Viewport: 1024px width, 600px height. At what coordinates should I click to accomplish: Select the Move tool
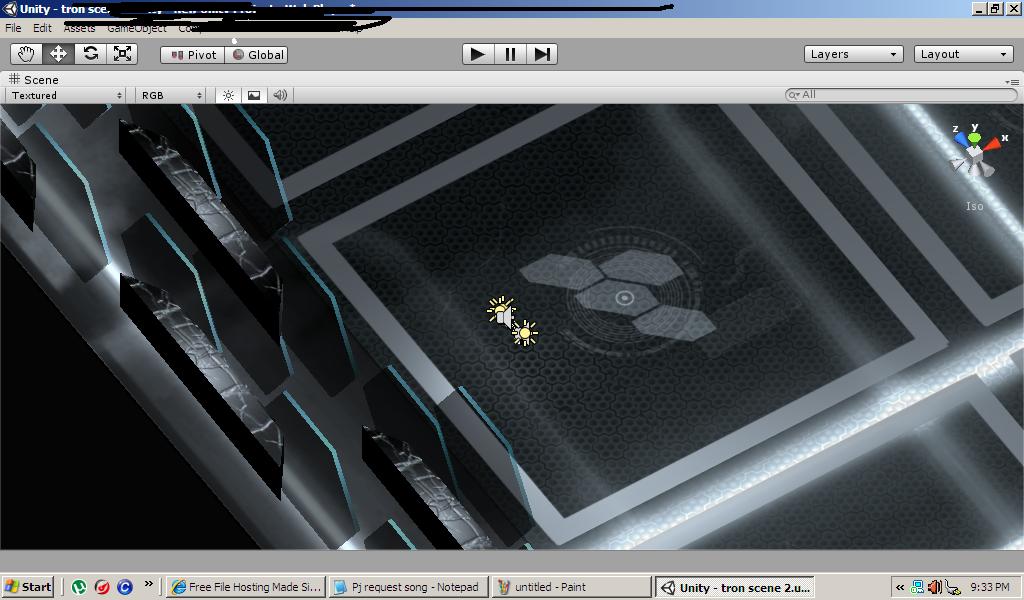tap(58, 54)
